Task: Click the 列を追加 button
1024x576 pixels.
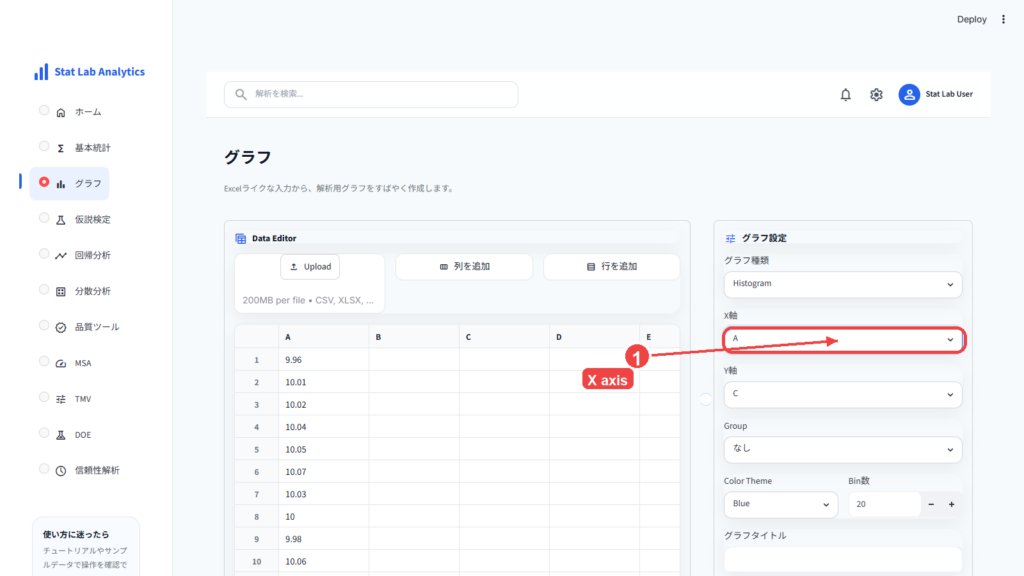Action: click(x=464, y=266)
